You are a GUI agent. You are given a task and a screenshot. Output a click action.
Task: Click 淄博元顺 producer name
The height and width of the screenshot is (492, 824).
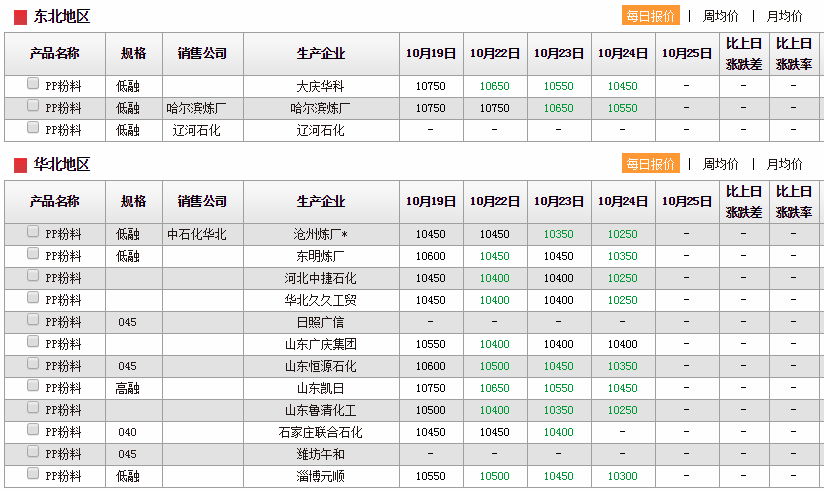pyautogui.click(x=321, y=476)
